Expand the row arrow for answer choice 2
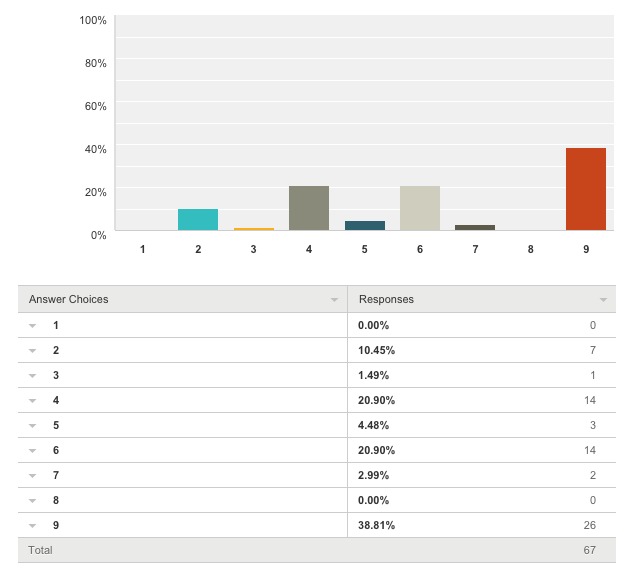Screen dimensions: 630x573 click(x=32, y=351)
